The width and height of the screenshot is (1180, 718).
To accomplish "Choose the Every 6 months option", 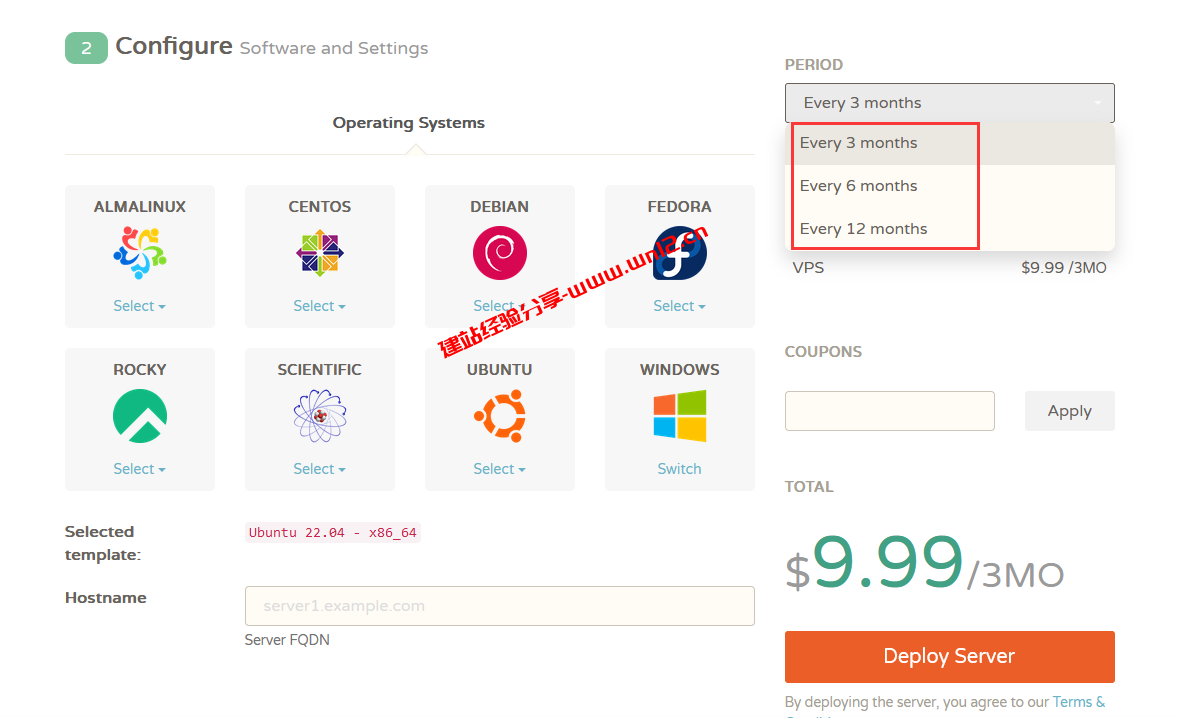I will (858, 186).
